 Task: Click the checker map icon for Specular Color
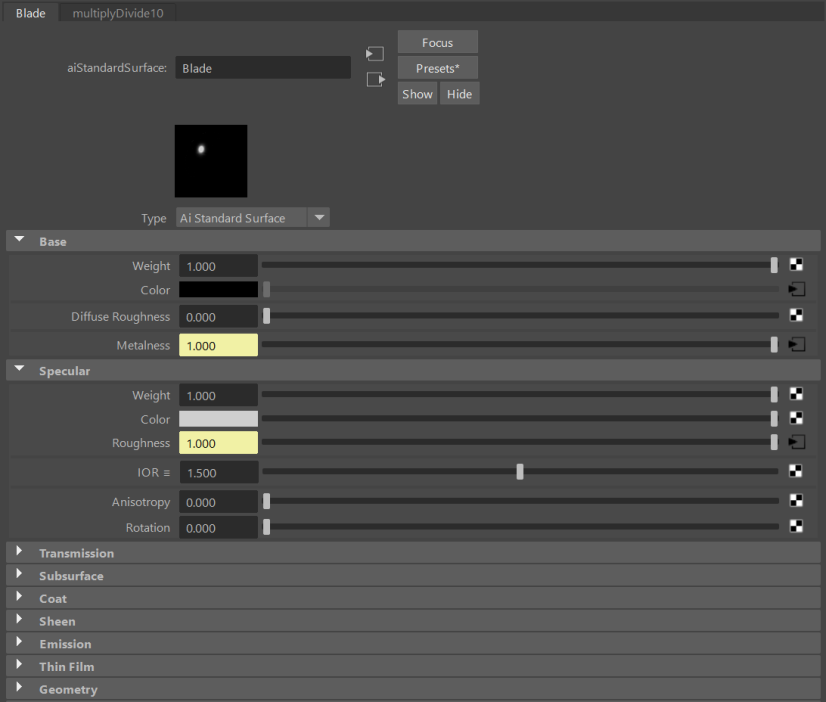[796, 419]
